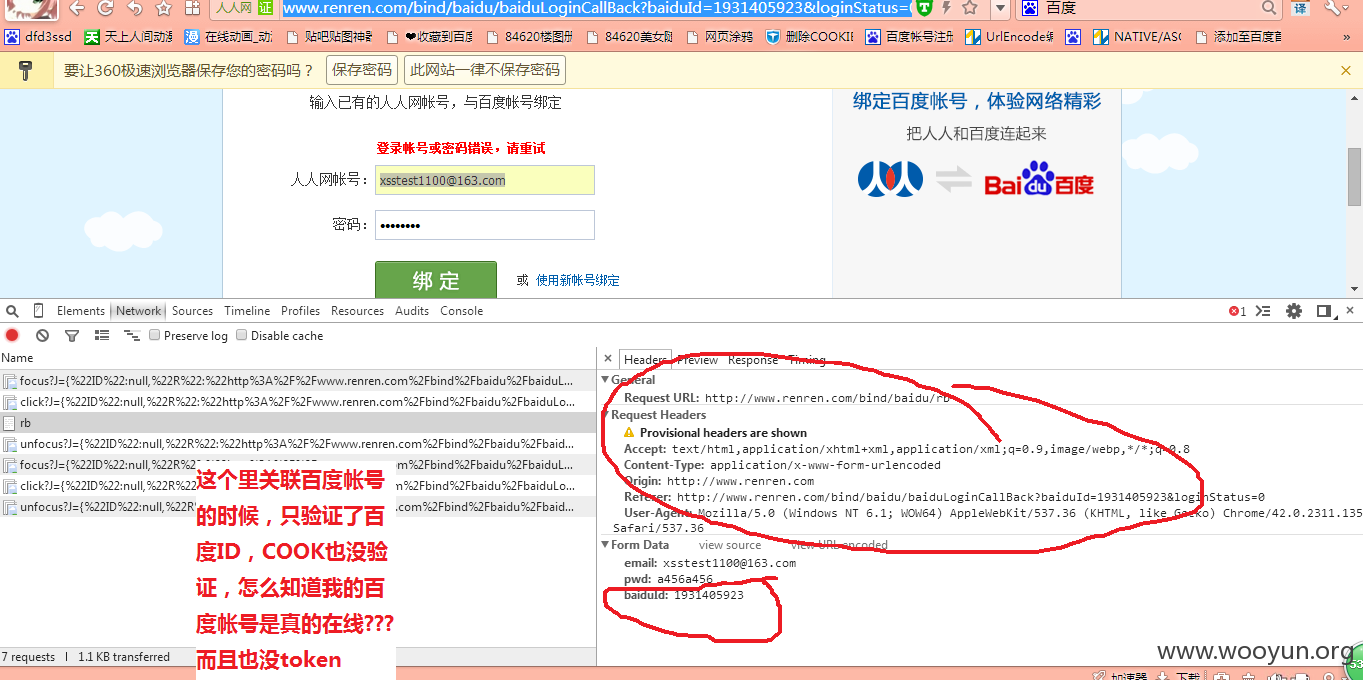This screenshot has height=680, width=1363.
Task: Collapse the General section
Action: (605, 380)
